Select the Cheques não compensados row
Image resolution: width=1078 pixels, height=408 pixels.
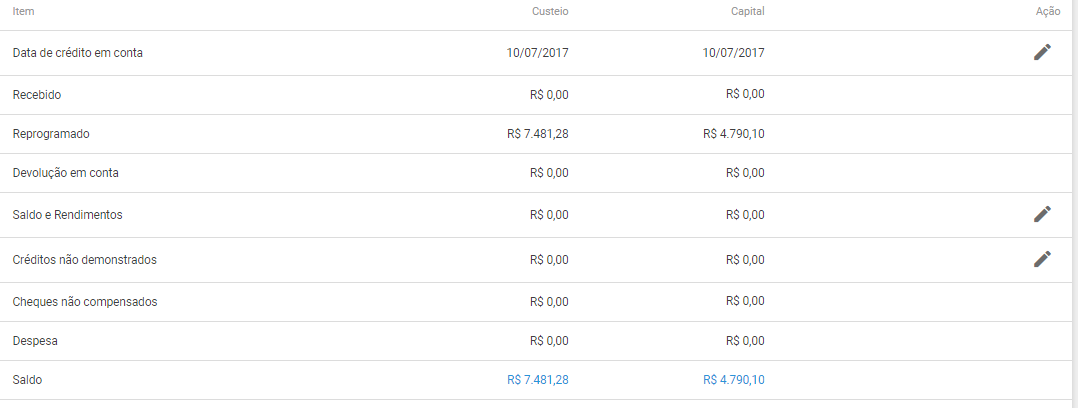(536, 302)
